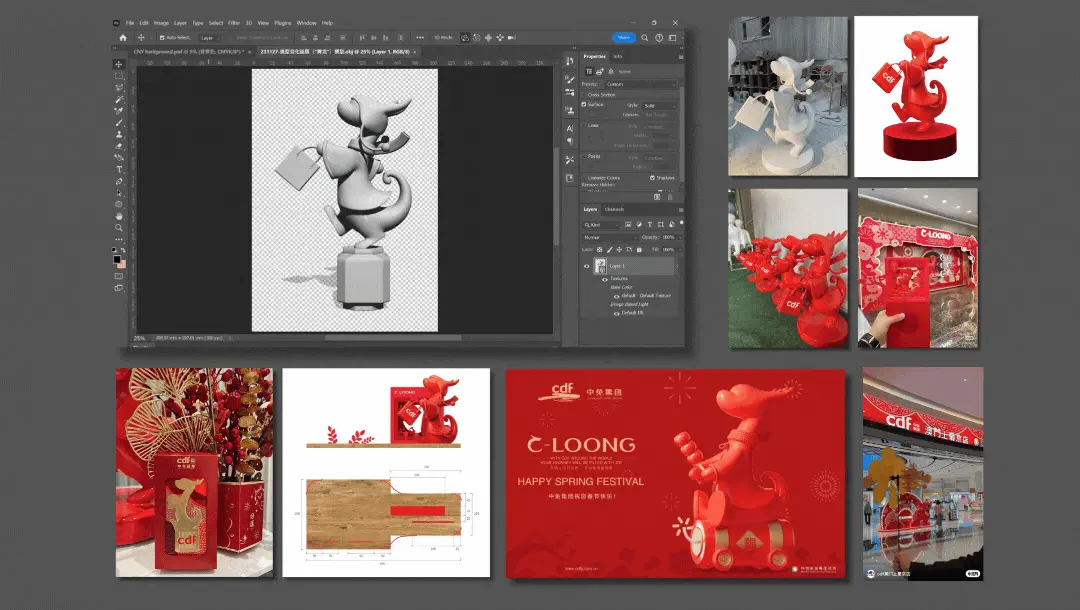1080x610 pixels.
Task: Open the Edit Toolbar three-dots button
Action: (118, 240)
